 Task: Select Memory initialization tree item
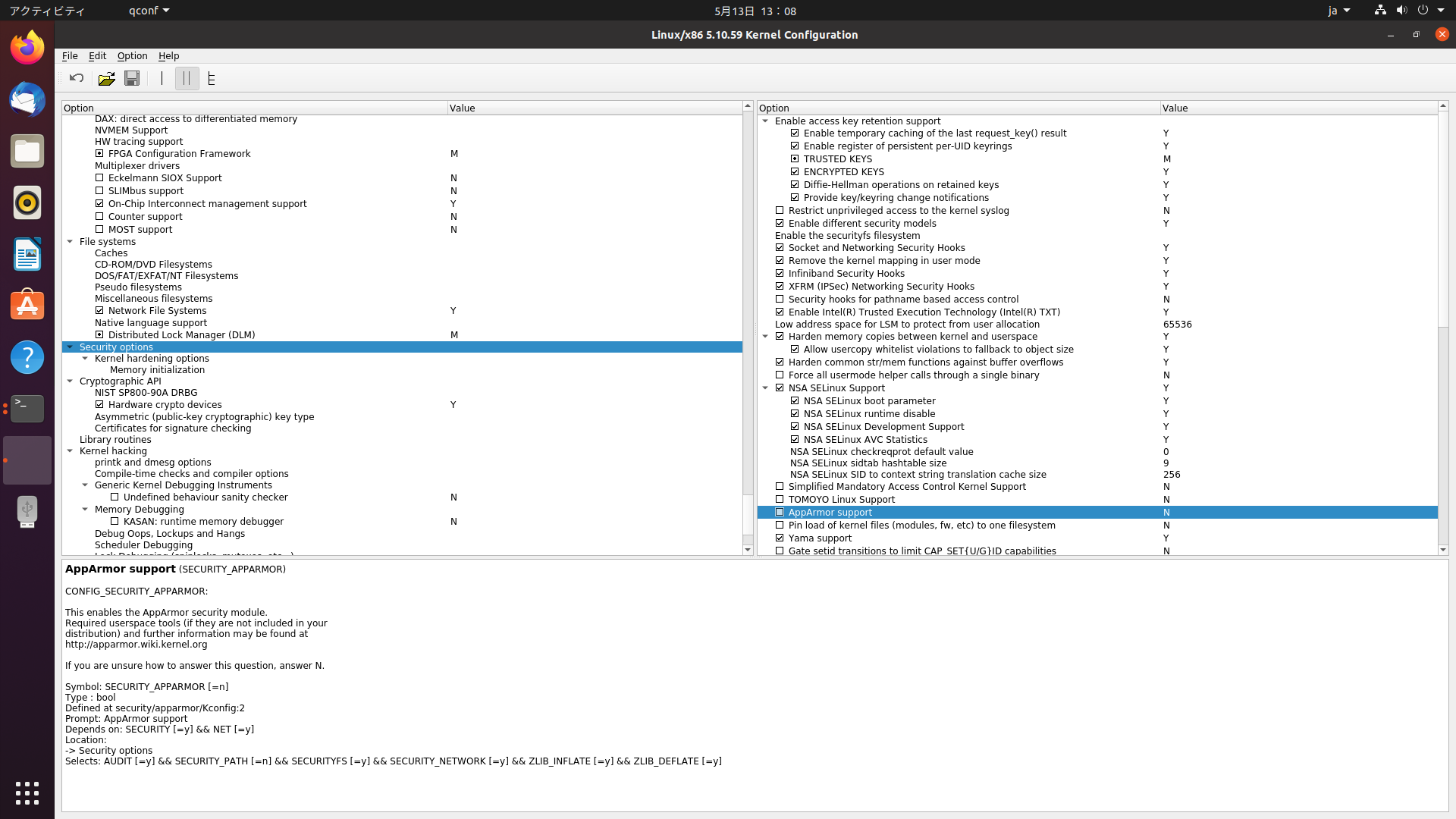pos(157,370)
